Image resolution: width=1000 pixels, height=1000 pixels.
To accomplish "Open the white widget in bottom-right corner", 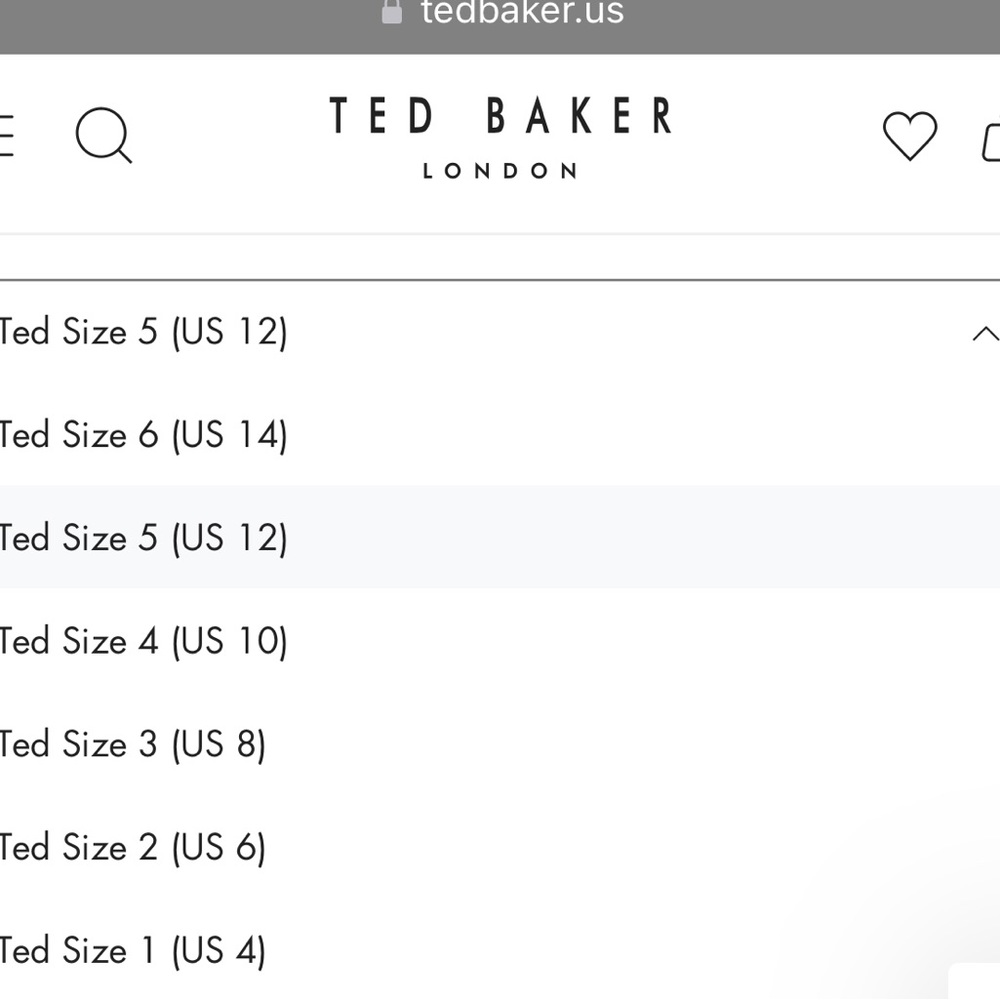I will tap(975, 982).
